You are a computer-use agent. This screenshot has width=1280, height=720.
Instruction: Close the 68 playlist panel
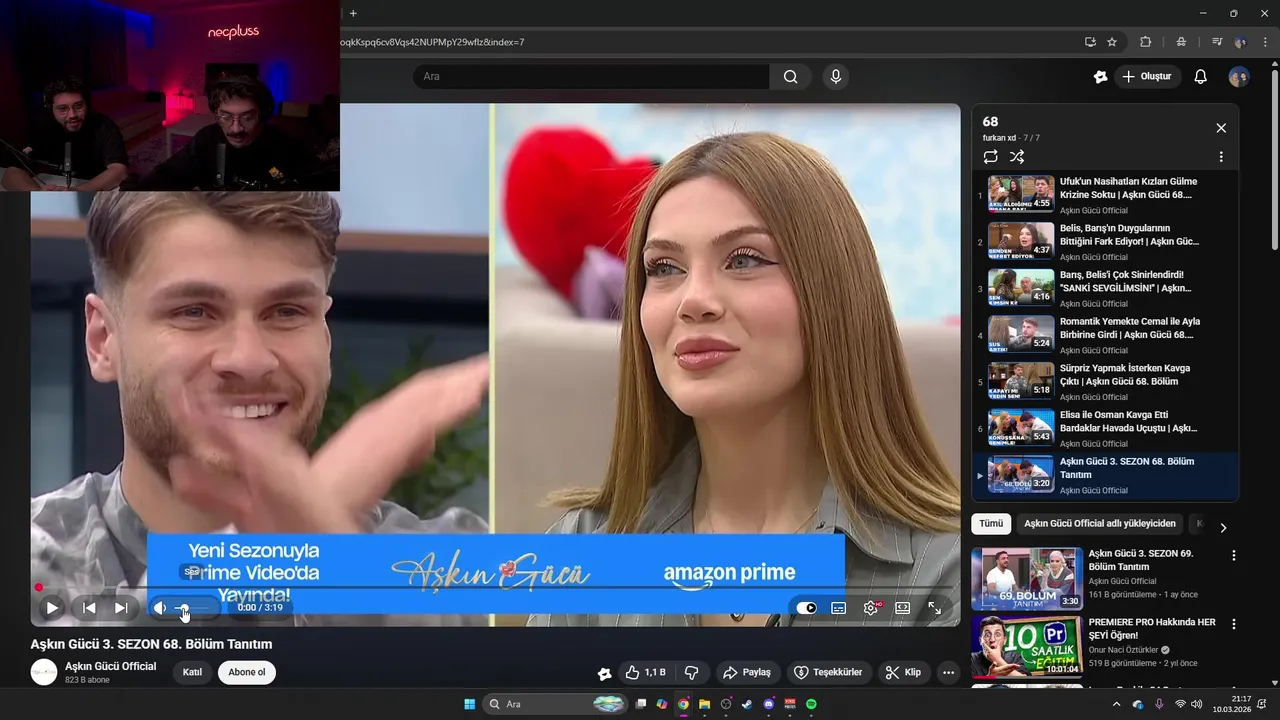click(x=1221, y=128)
